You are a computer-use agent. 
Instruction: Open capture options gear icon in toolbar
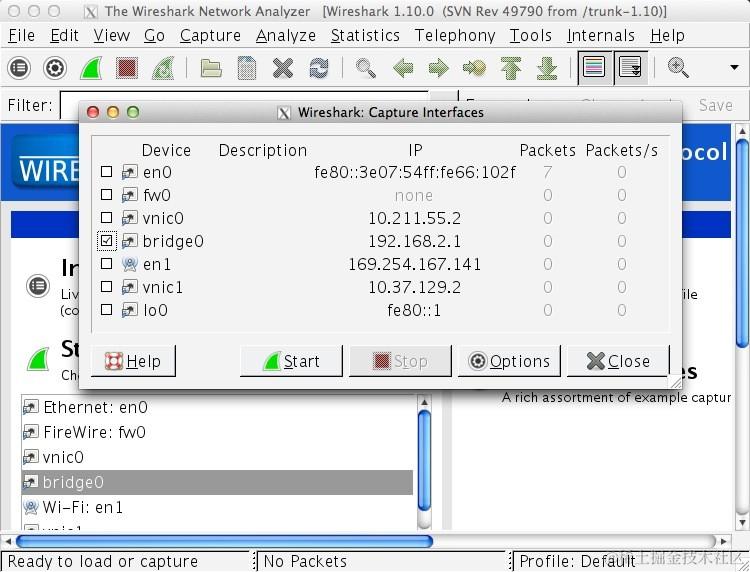(55, 68)
